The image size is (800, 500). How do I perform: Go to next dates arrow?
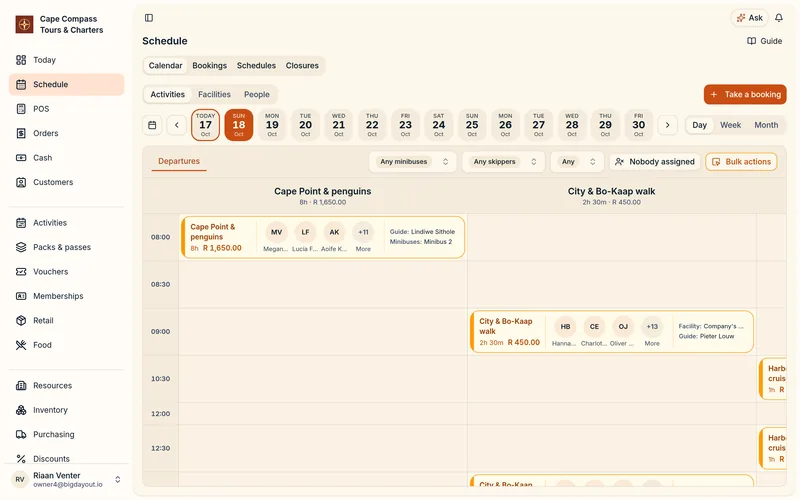point(667,125)
